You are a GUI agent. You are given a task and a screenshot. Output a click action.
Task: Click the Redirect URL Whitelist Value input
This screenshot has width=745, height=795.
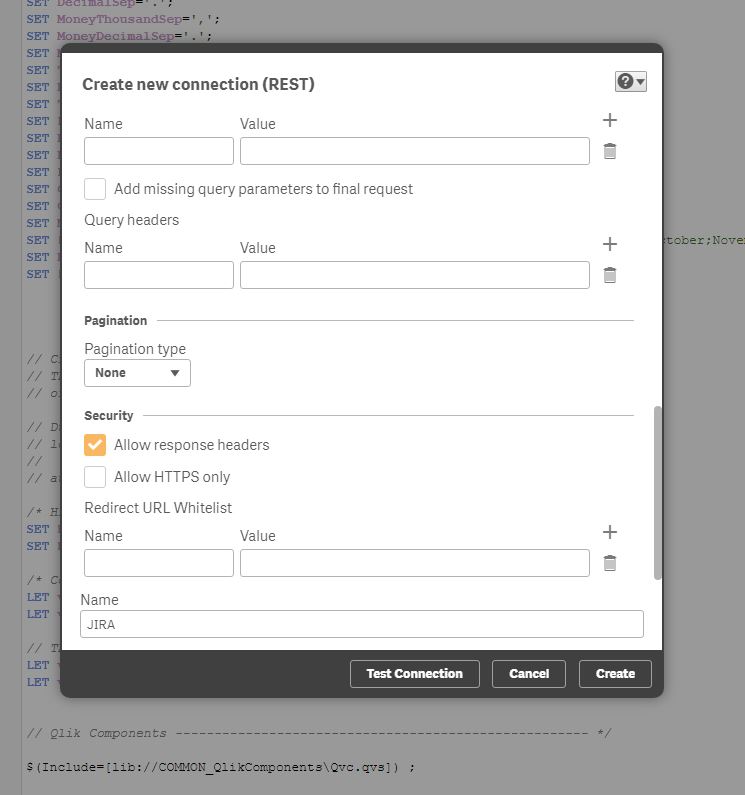point(414,563)
